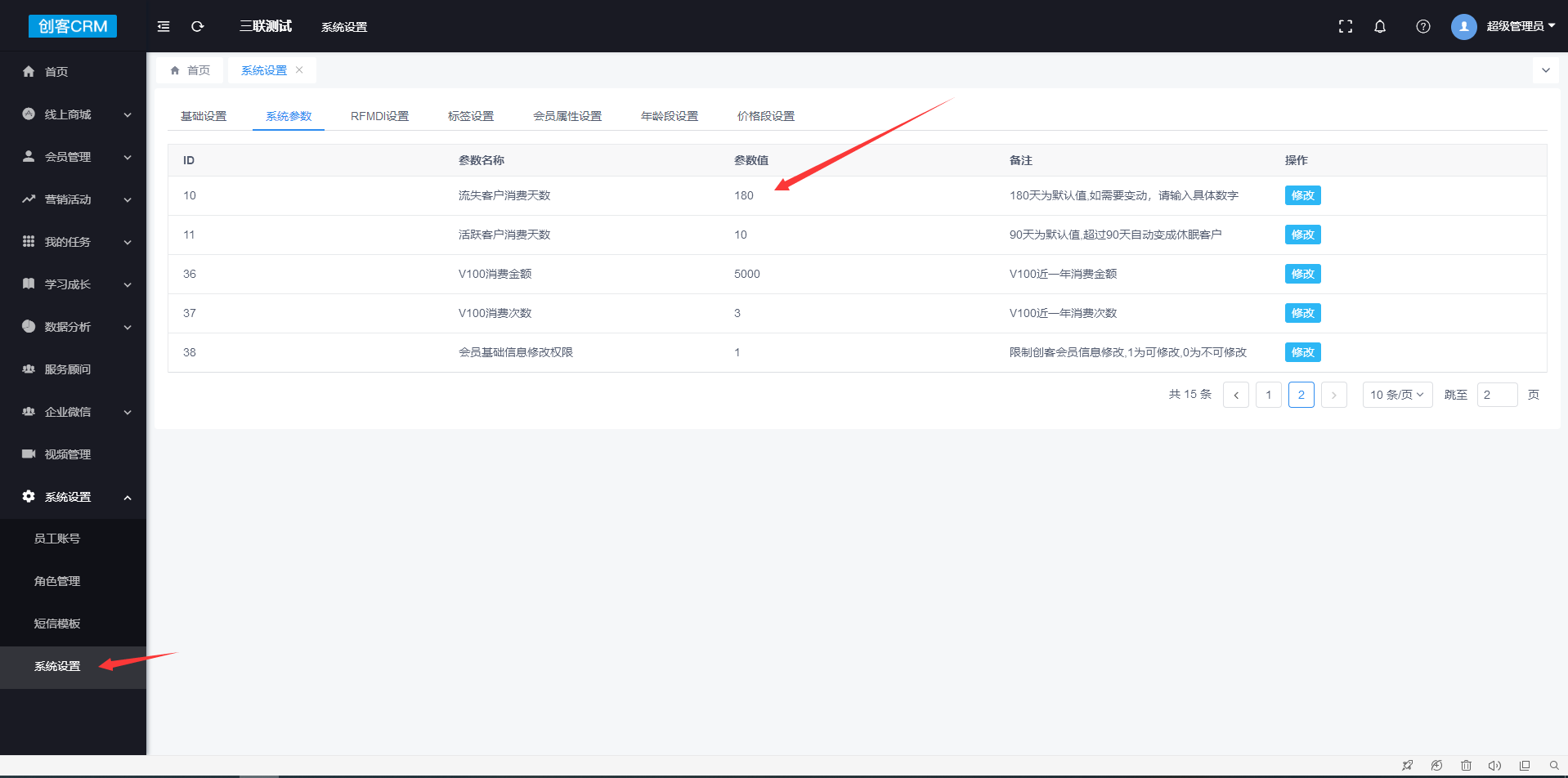The height and width of the screenshot is (778, 1568).
Task: Click the previous page arrow
Action: point(1236,395)
